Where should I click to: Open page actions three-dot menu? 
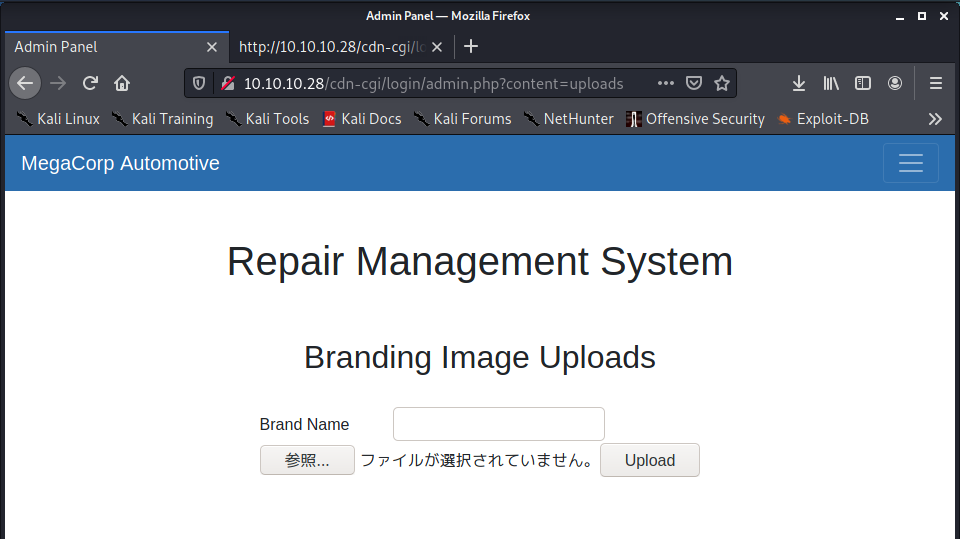coord(666,83)
